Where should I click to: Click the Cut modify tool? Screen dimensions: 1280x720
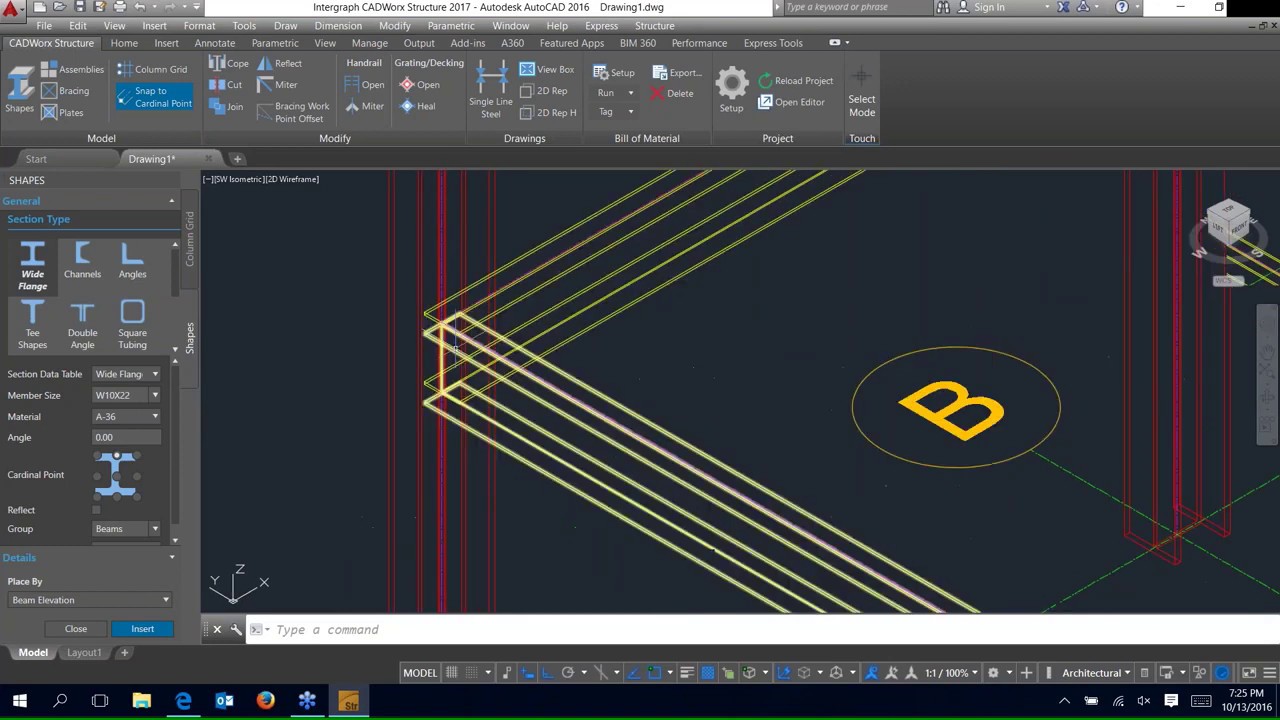(226, 85)
